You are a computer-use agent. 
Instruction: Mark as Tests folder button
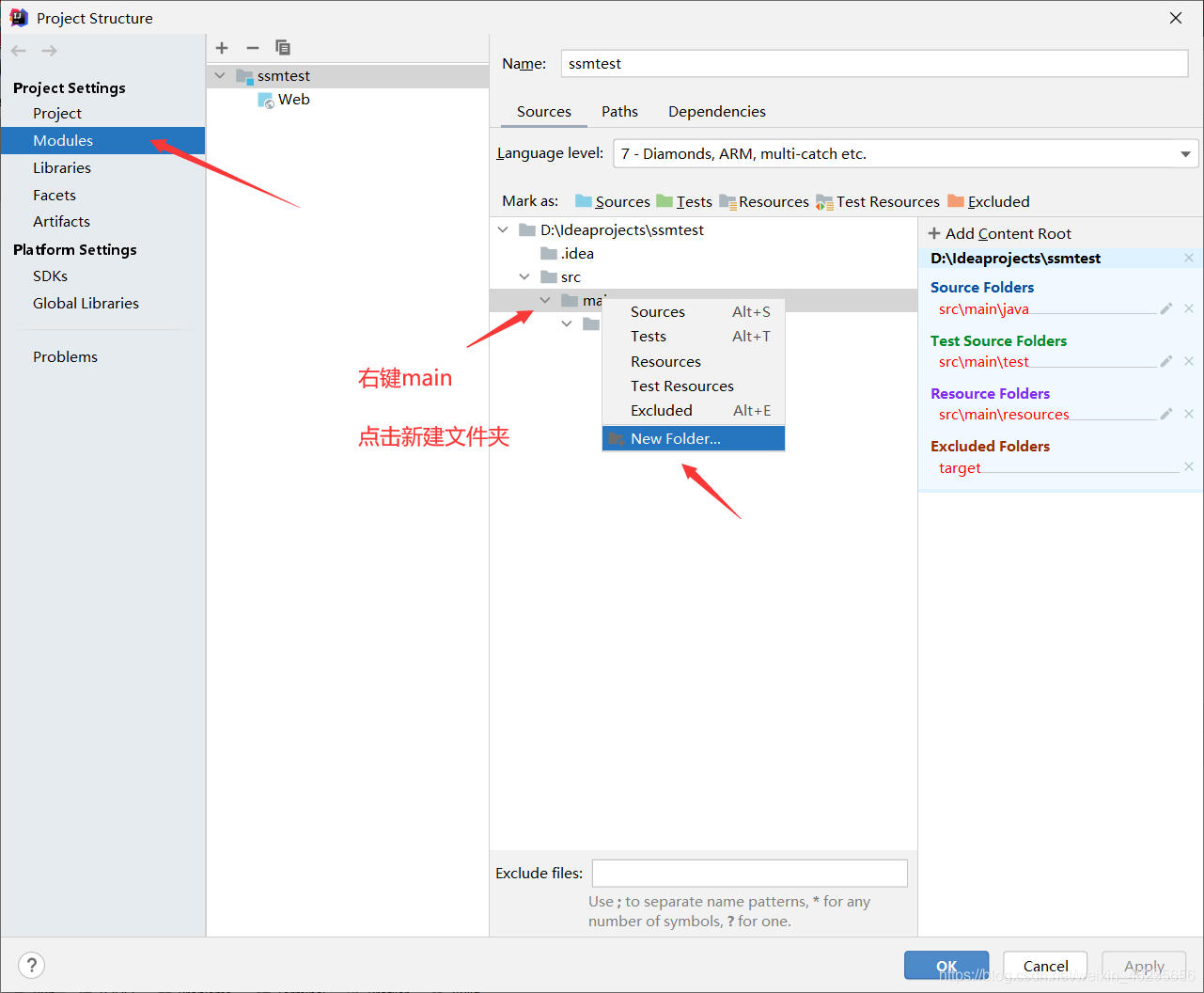point(684,201)
